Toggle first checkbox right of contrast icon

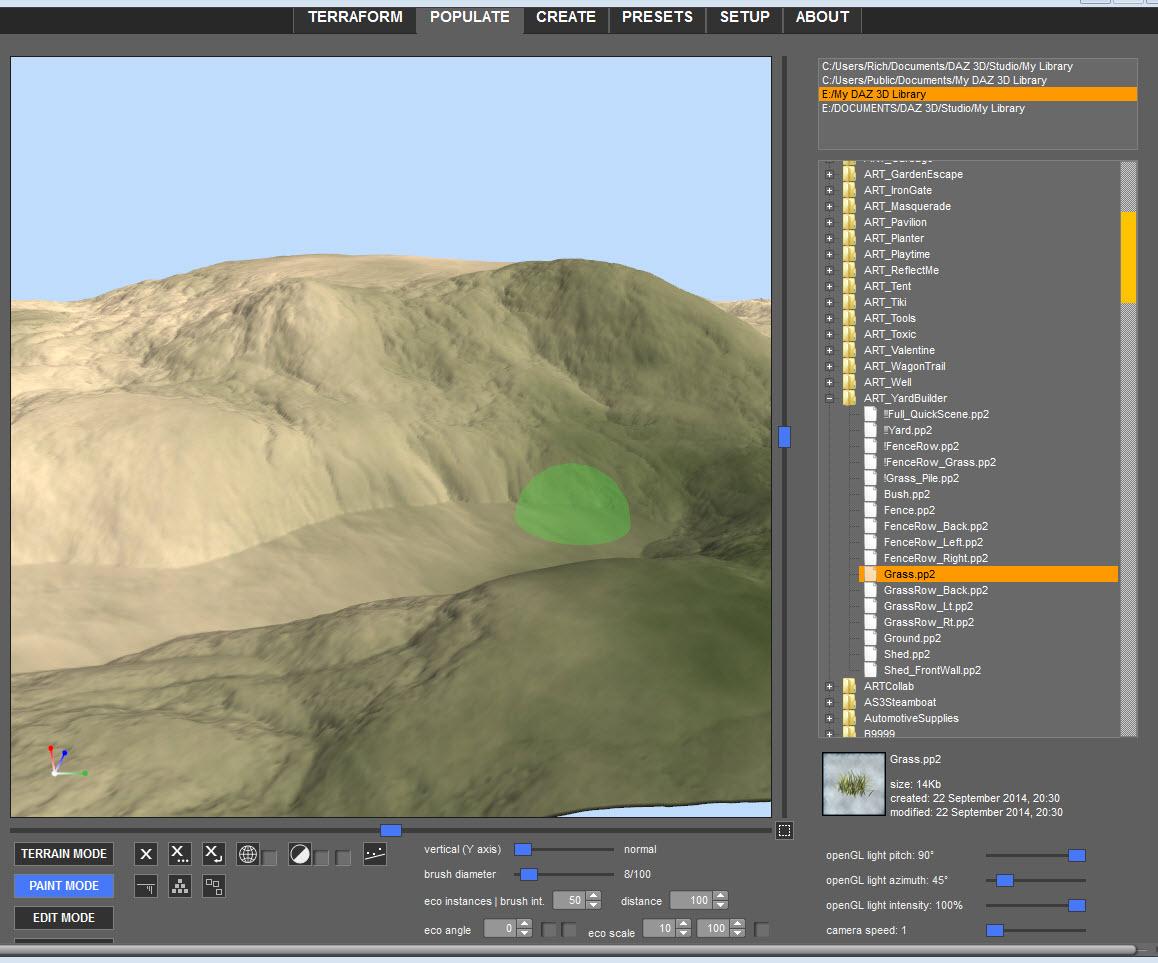[x=321, y=858]
